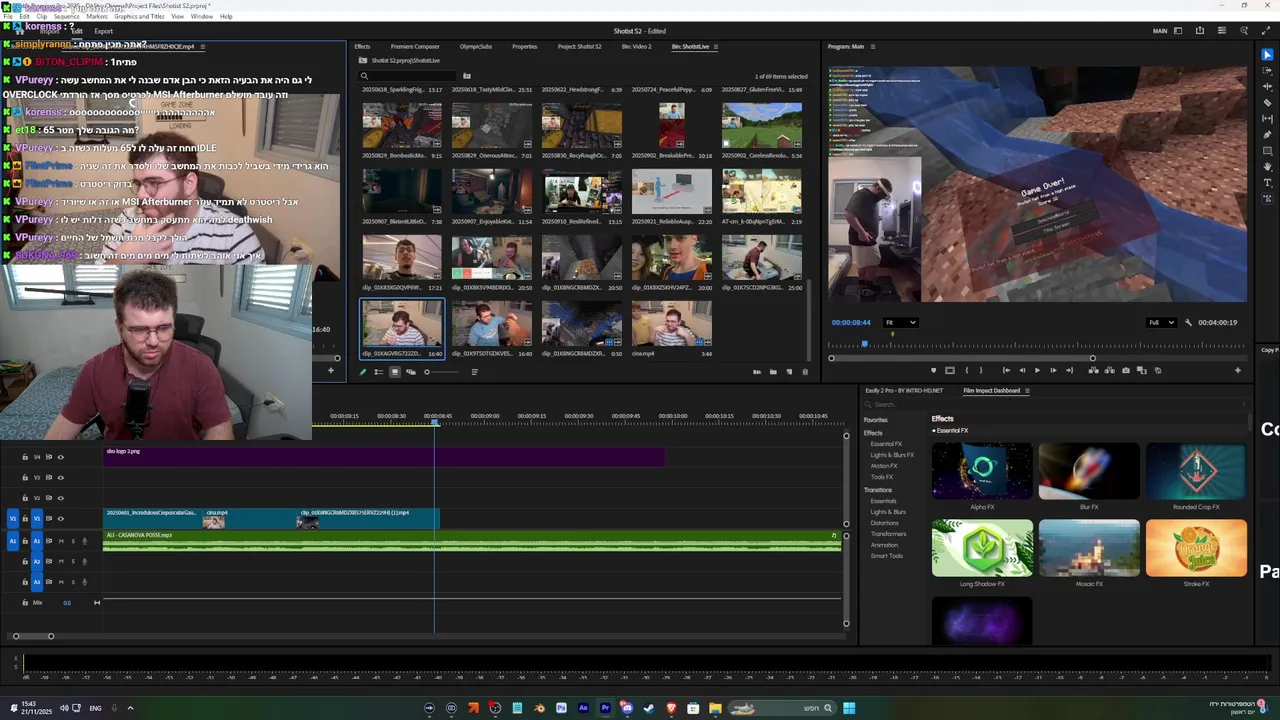Open the Film Impact Dashboard panel menu
This screenshot has height=720, width=1280.
click(1027, 391)
